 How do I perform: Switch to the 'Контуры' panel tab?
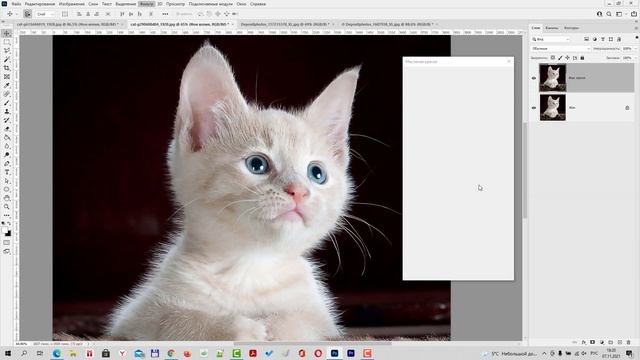point(571,28)
